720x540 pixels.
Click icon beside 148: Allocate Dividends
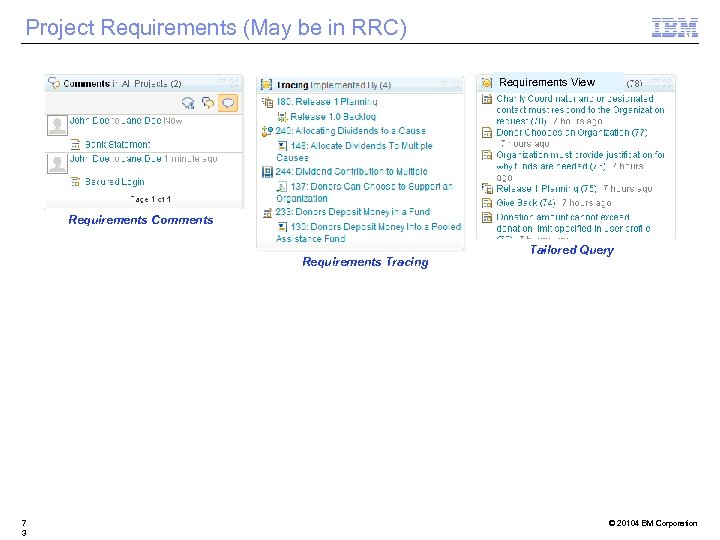coord(282,146)
